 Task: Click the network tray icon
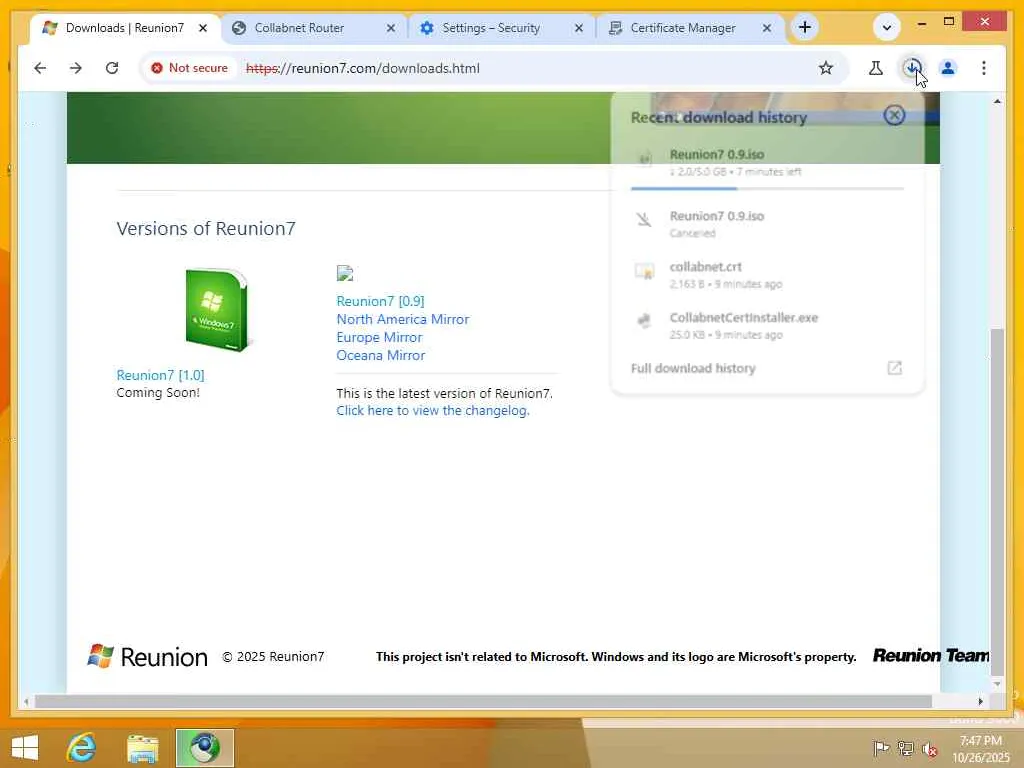905,748
